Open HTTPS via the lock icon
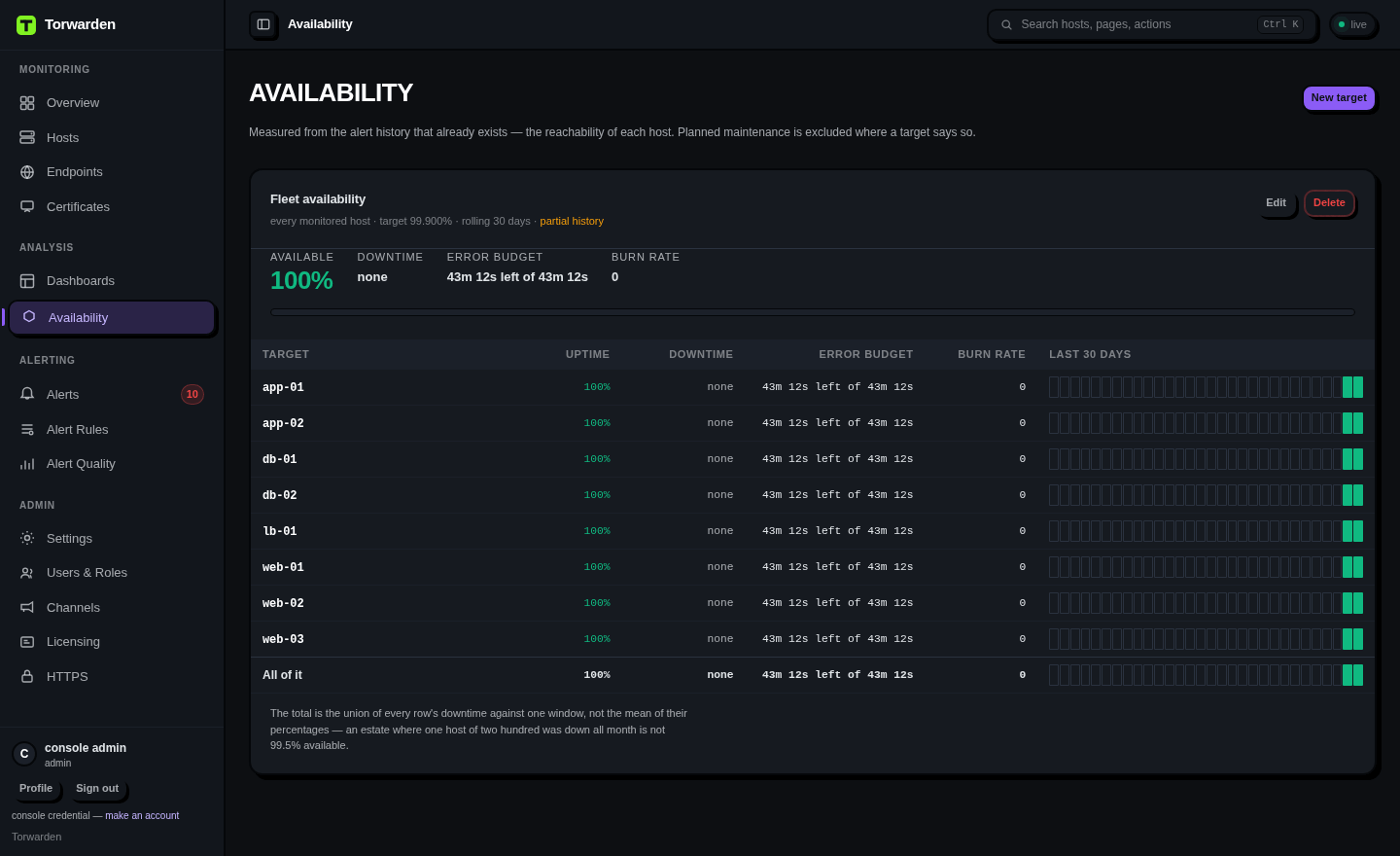This screenshot has width=1400, height=856. (27, 677)
